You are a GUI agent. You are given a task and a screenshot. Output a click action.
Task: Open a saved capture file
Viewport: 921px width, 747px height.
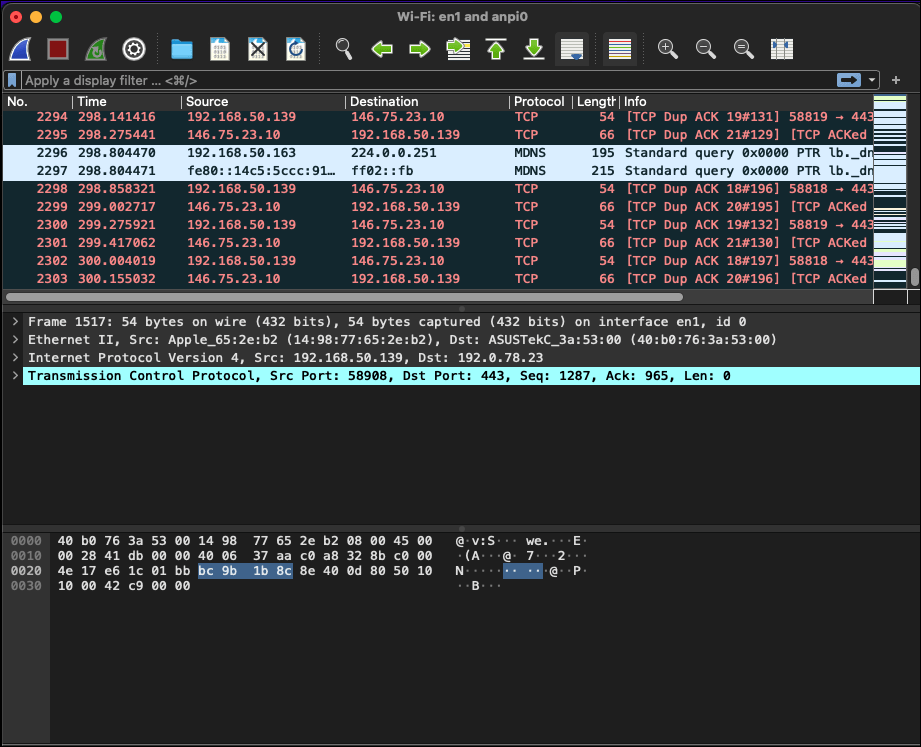(x=181, y=49)
